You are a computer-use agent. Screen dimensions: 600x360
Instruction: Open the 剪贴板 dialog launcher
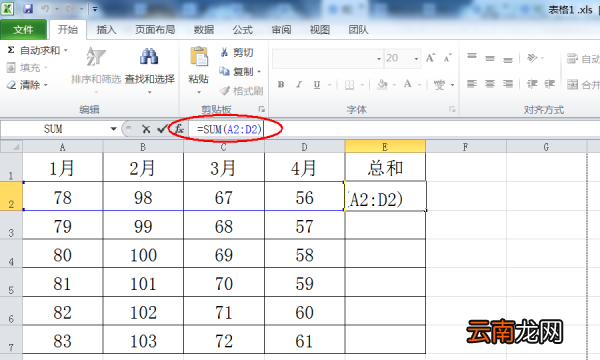[262, 109]
